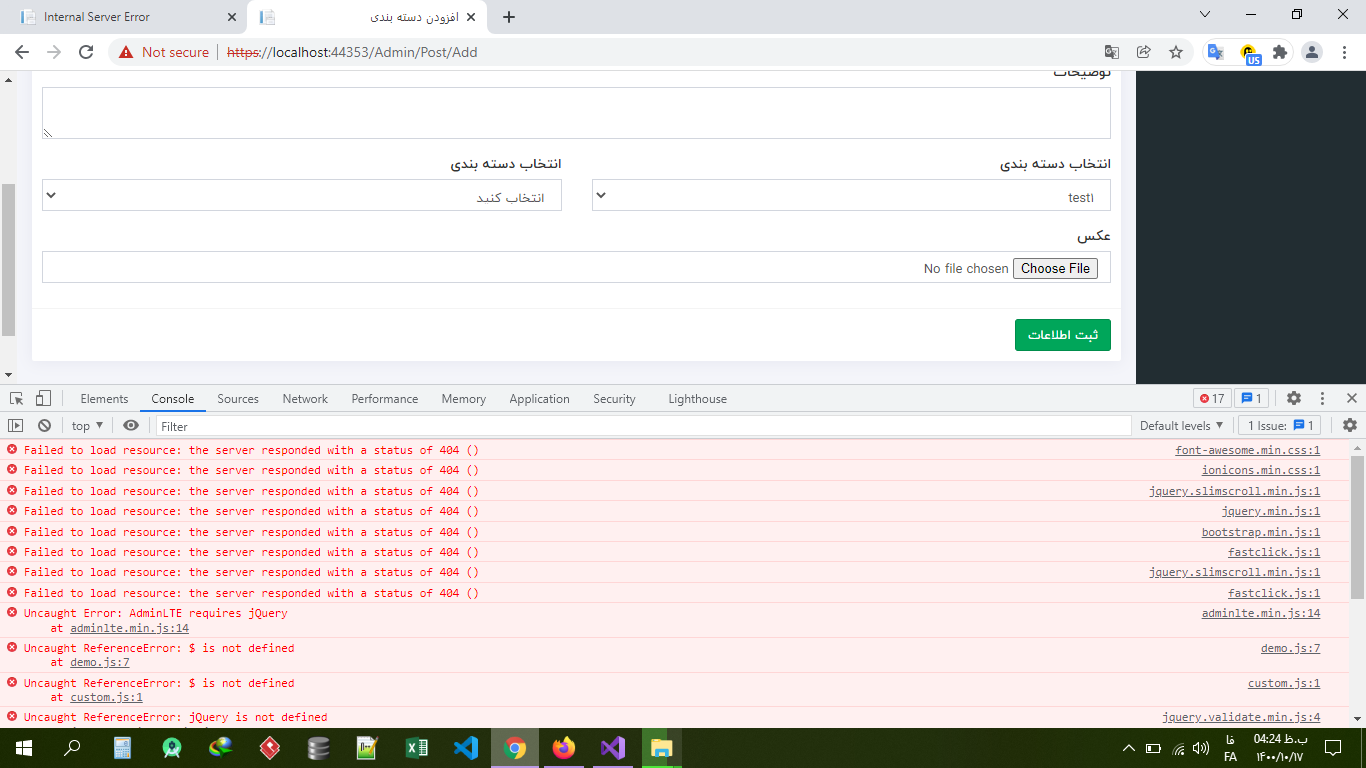
Task: Clear the console
Action: [44, 426]
